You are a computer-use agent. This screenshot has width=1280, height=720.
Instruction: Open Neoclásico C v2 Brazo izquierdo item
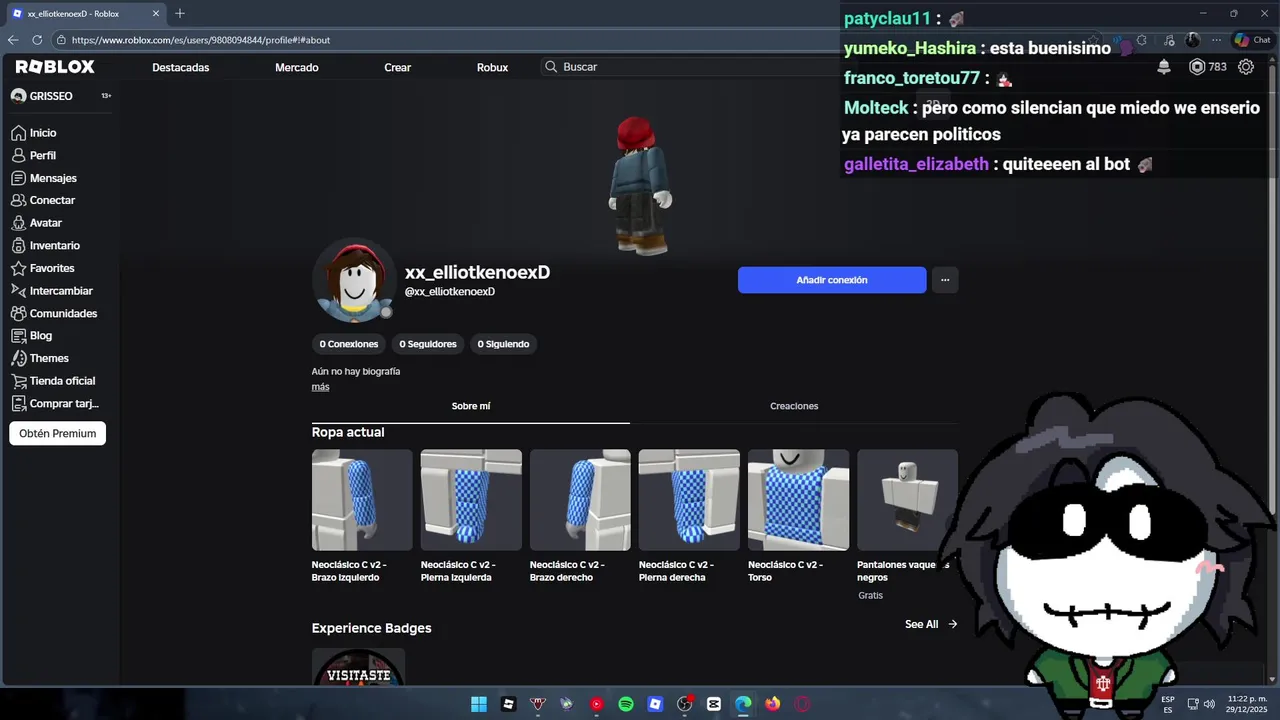tap(362, 516)
